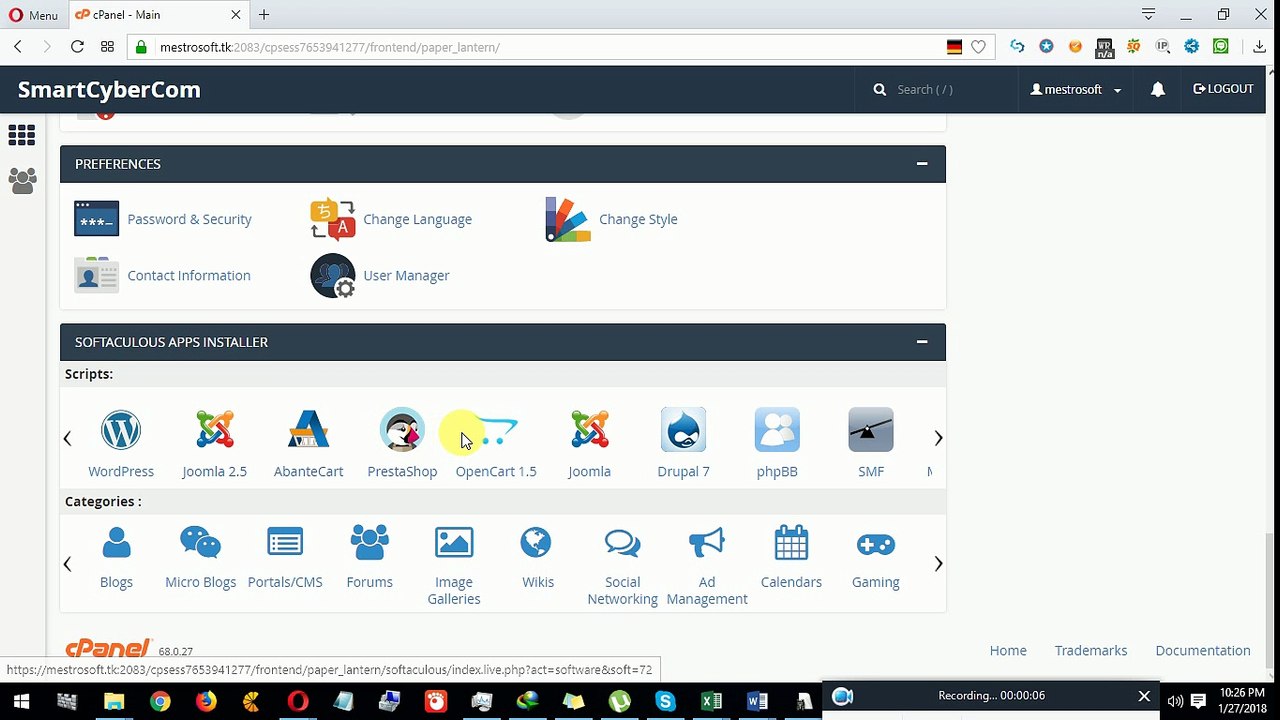Viewport: 1280px width, 720px height.
Task: Open the mestrosoft user dropdown
Action: (1076, 89)
